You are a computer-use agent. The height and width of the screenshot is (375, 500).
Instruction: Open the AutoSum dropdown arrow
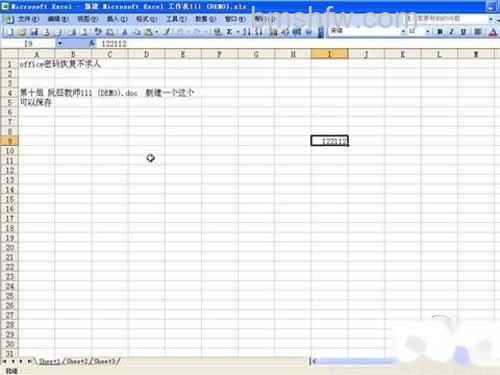coord(238,32)
